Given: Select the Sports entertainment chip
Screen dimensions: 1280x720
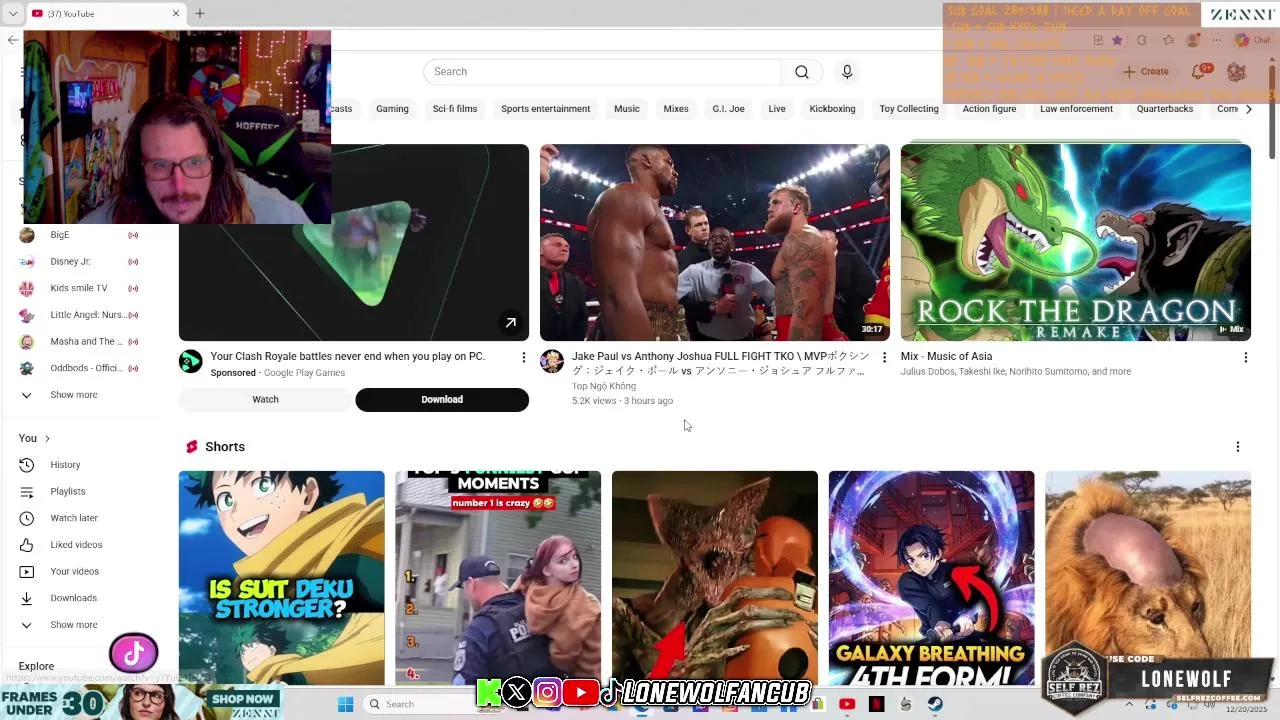Looking at the screenshot, I should click(x=546, y=109).
